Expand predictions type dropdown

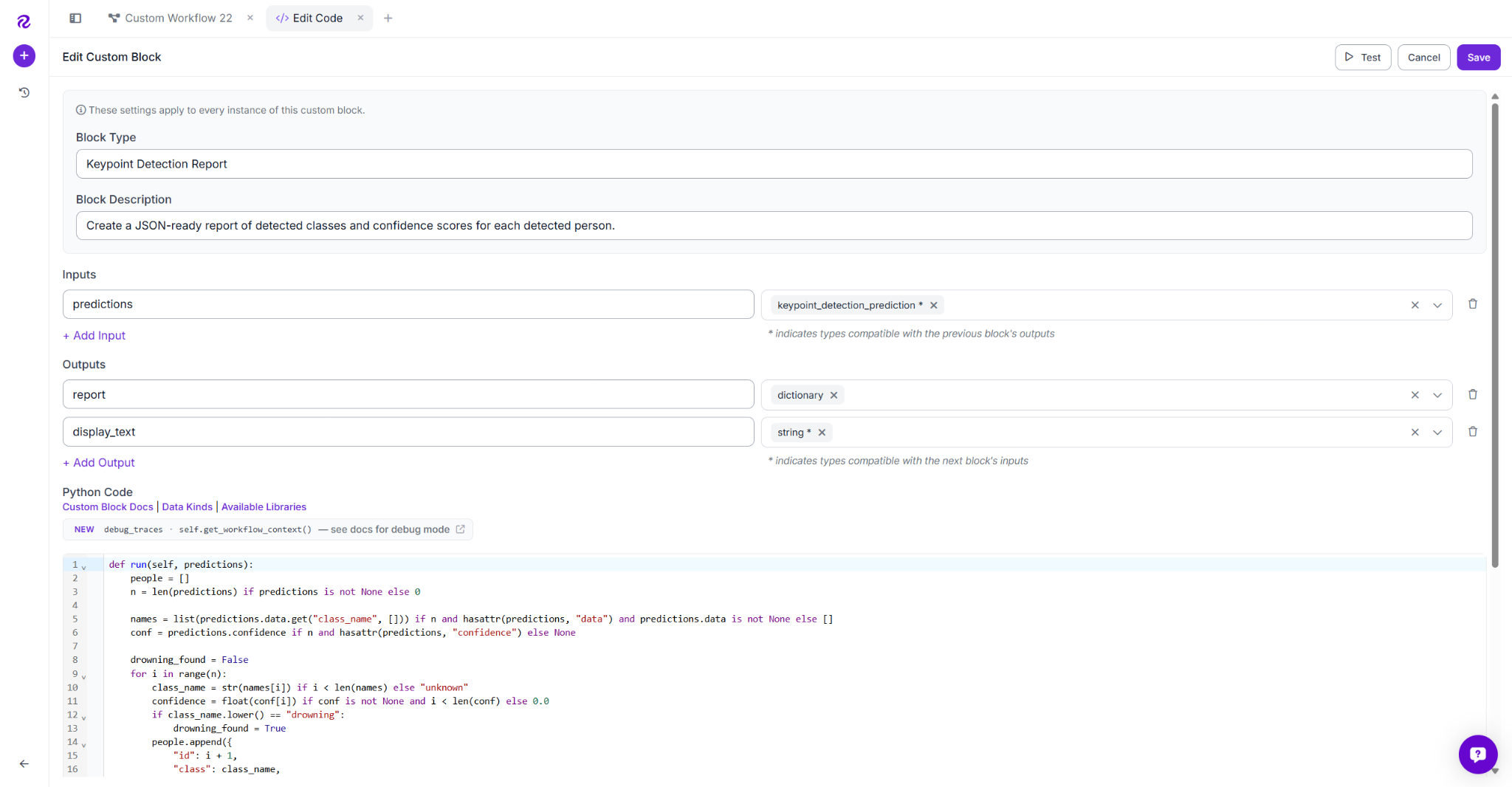point(1437,305)
